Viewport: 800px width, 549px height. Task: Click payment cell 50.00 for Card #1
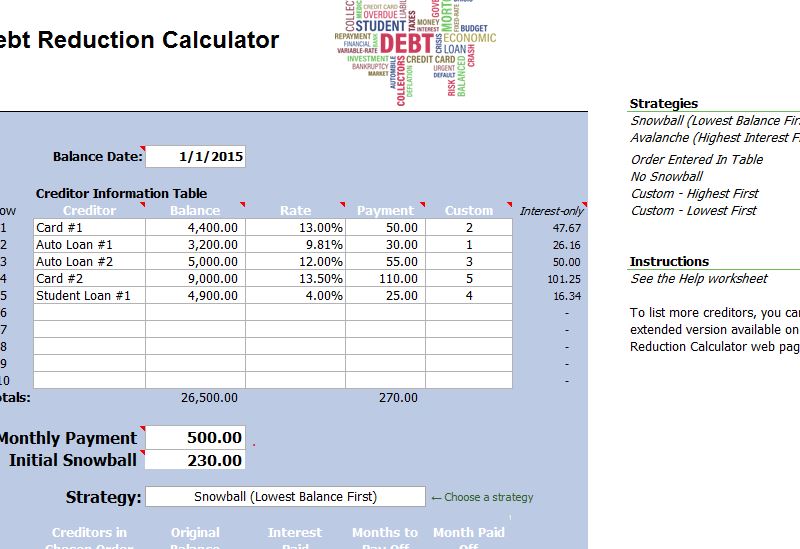click(386, 228)
